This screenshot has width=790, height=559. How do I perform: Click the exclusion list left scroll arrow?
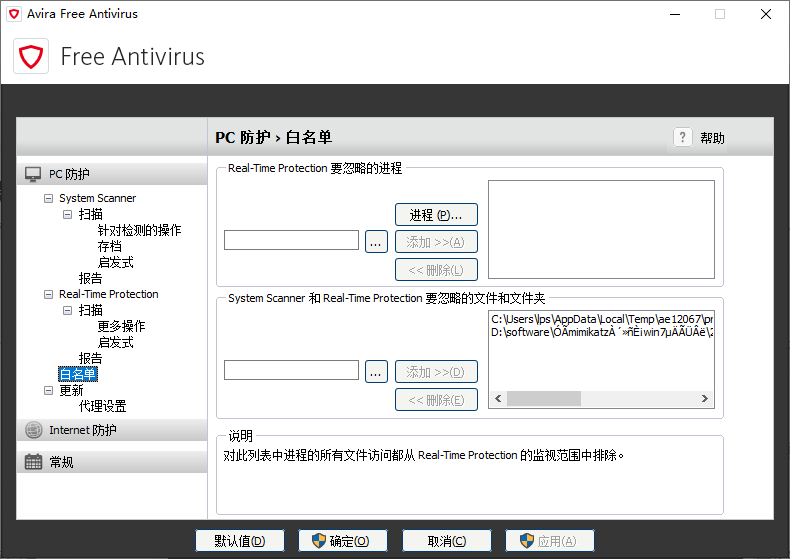498,399
